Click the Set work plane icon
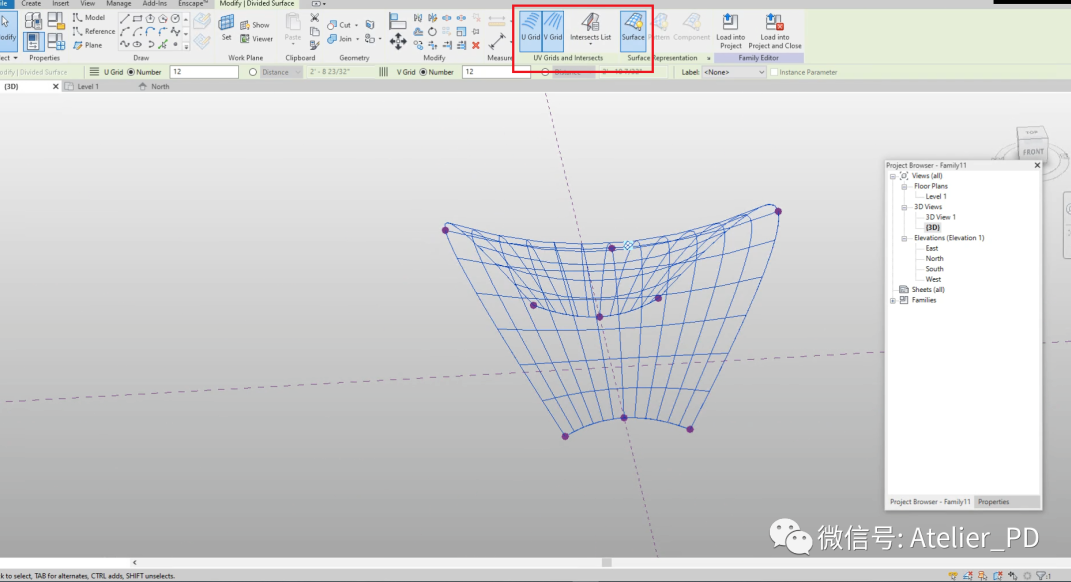This screenshot has height=582, width=1071. click(226, 27)
